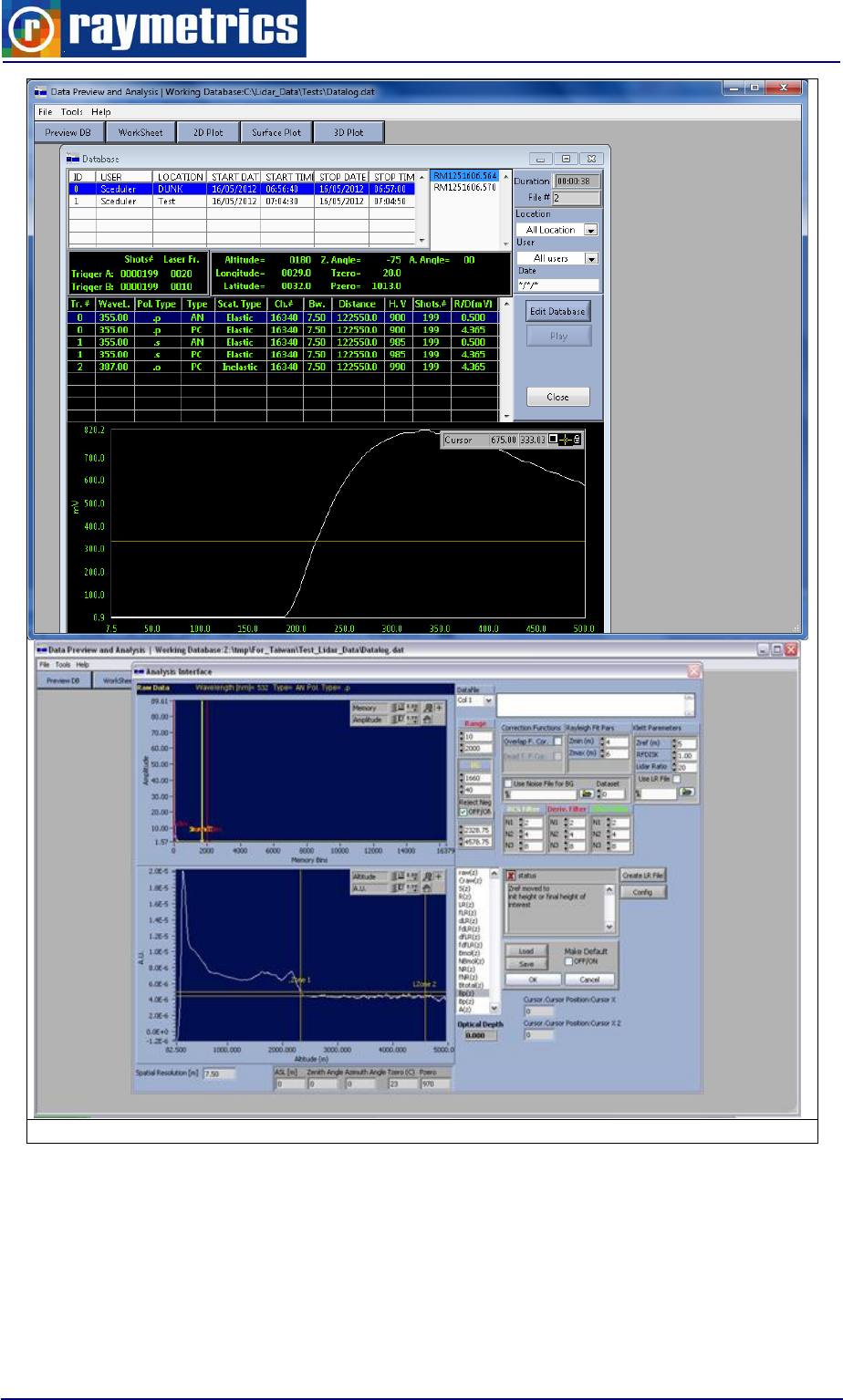Click zoom tool in lower graph palette
This screenshot has height=1400, width=843.
pos(428,876)
